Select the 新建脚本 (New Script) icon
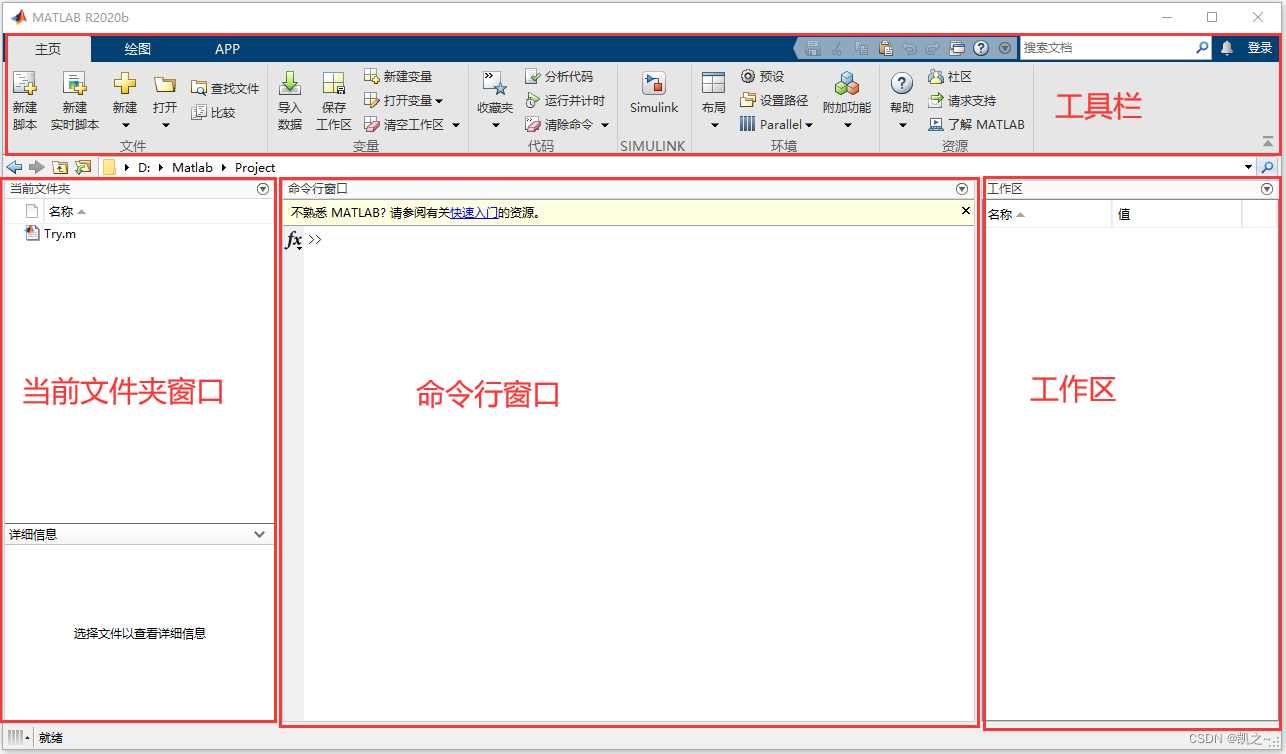1286x754 pixels. 24,97
